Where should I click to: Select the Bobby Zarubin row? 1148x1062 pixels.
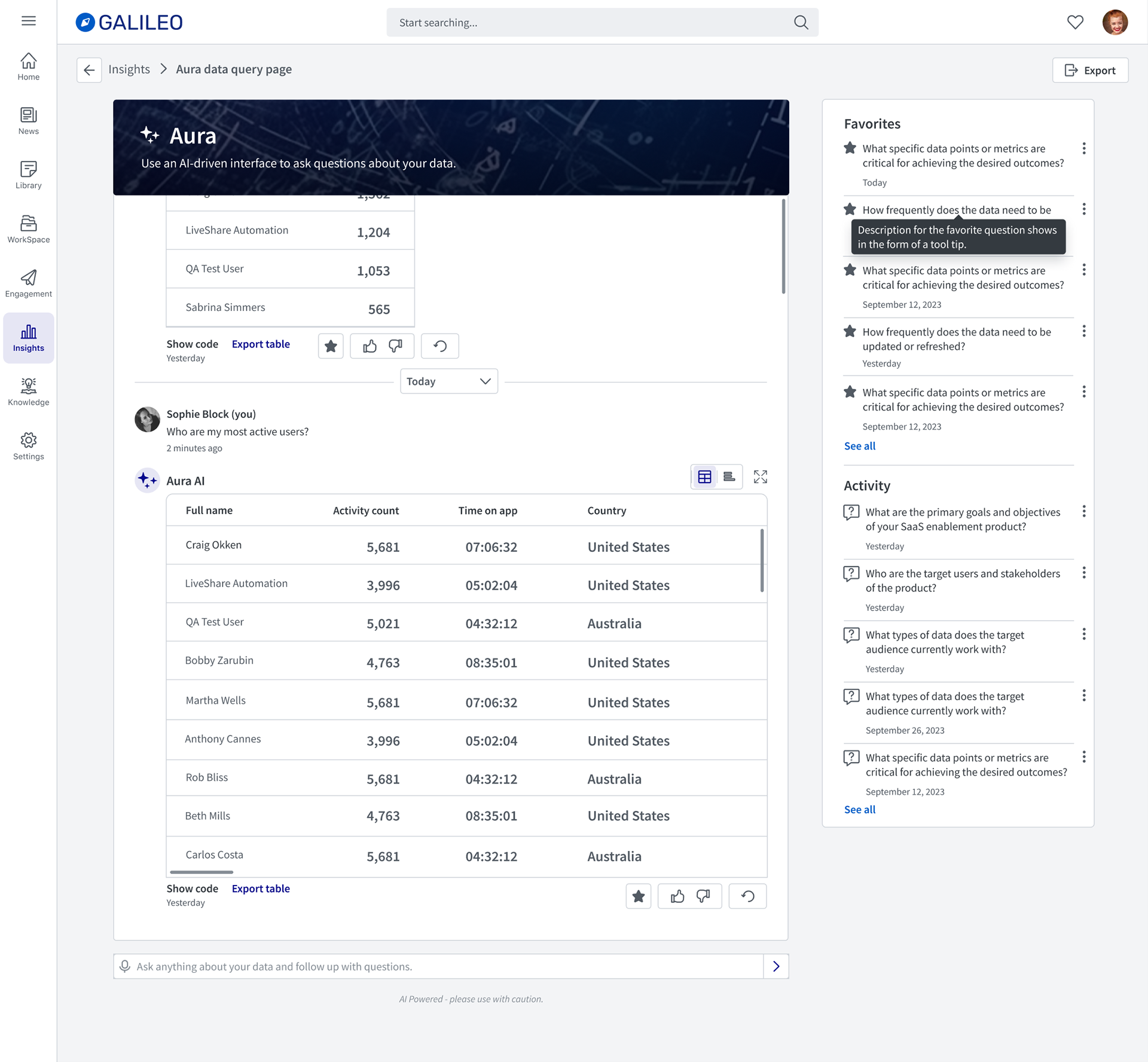(466, 661)
